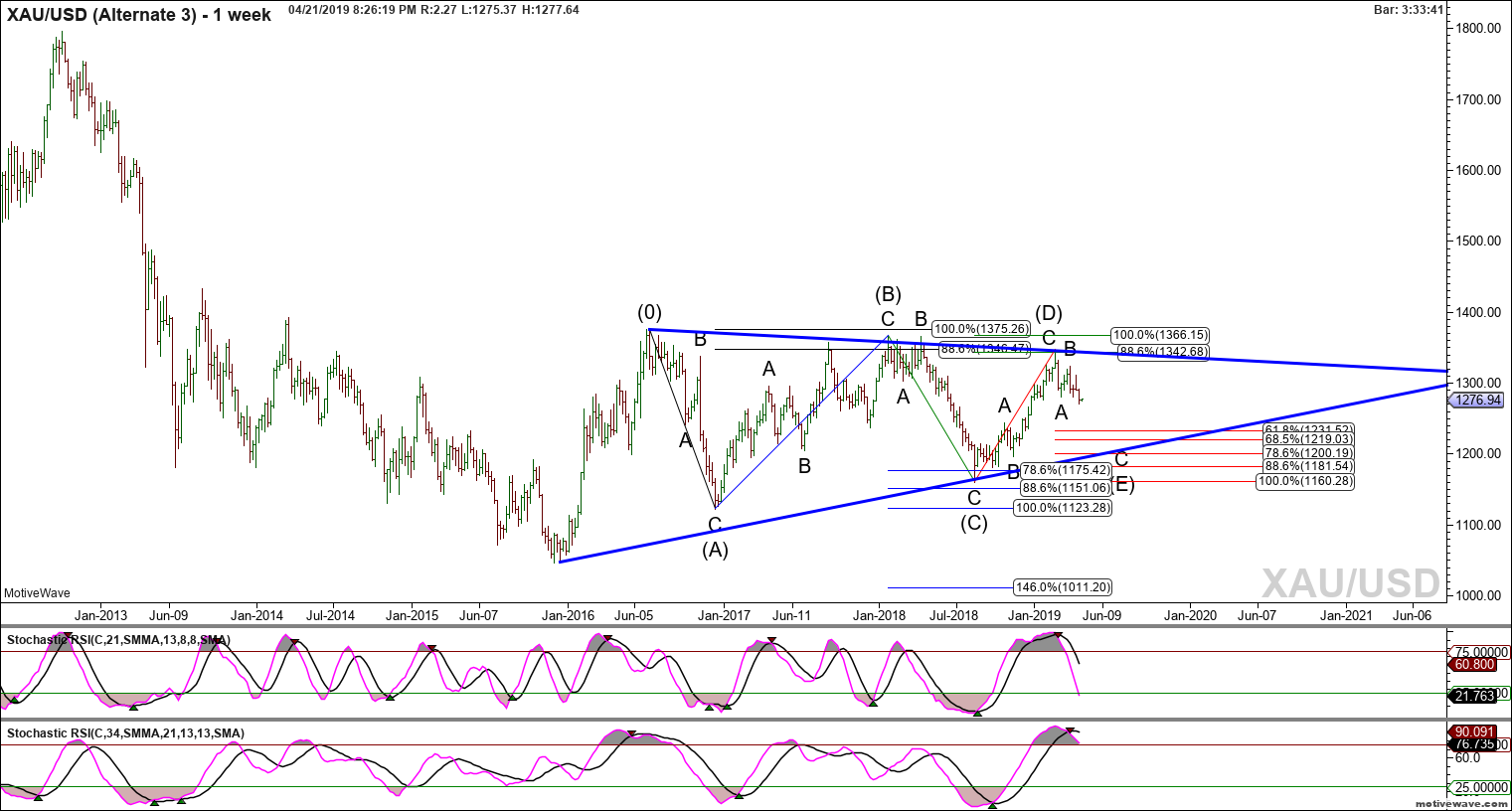Image resolution: width=1512 pixels, height=811 pixels.
Task: Select the 78.6%(1175.42) retracement label
Action: click(1066, 470)
